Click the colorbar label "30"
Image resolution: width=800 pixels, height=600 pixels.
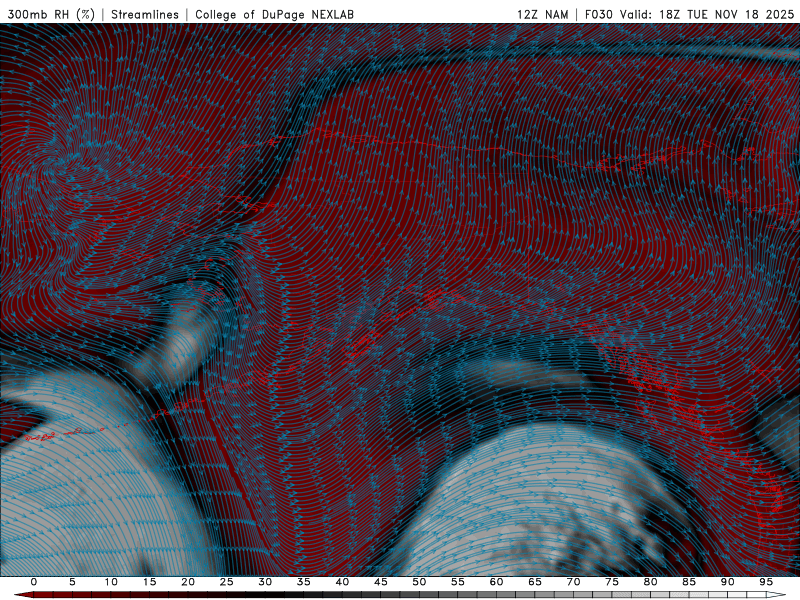click(265, 582)
